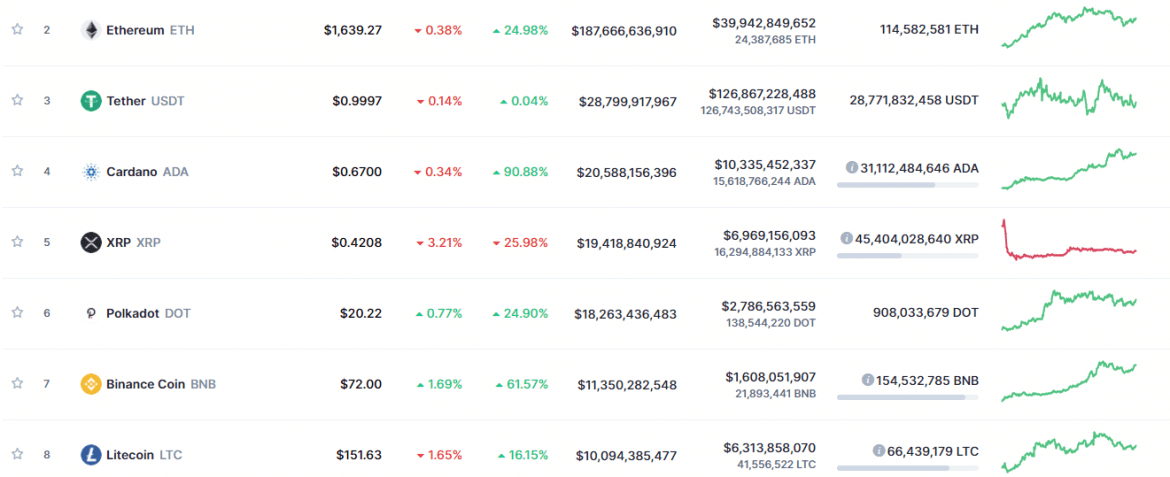Click XRP's volume figure $6,969,156,093

(x=769, y=235)
